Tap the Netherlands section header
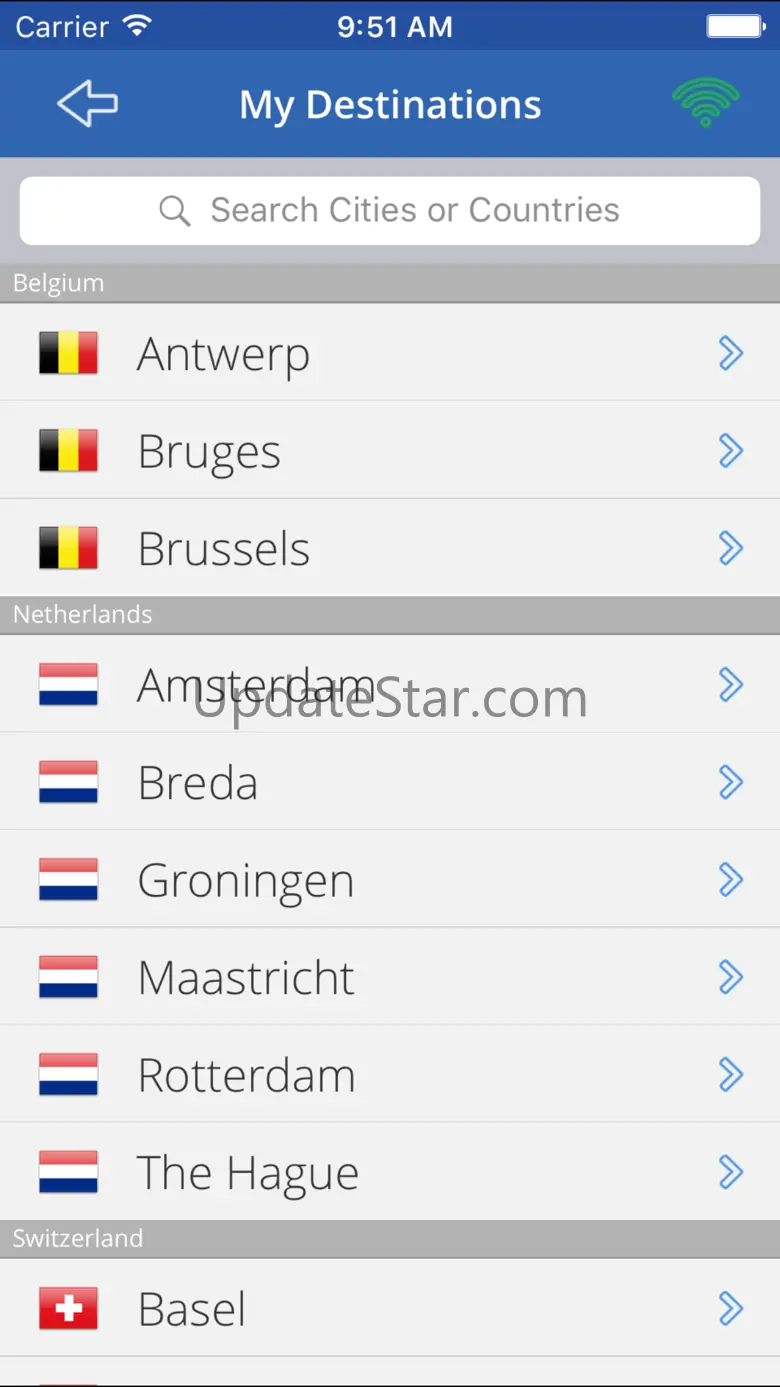 [x=390, y=615]
